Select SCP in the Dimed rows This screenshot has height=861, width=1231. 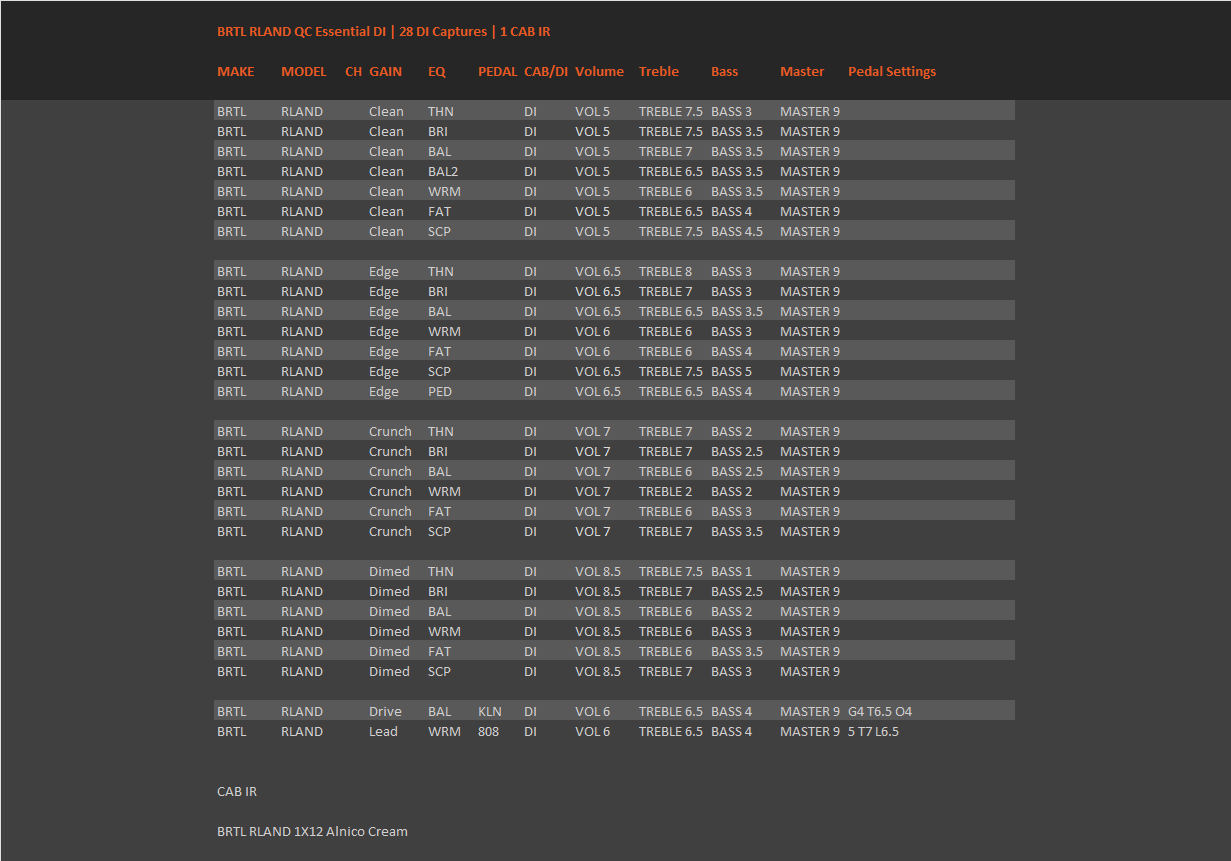(x=439, y=671)
